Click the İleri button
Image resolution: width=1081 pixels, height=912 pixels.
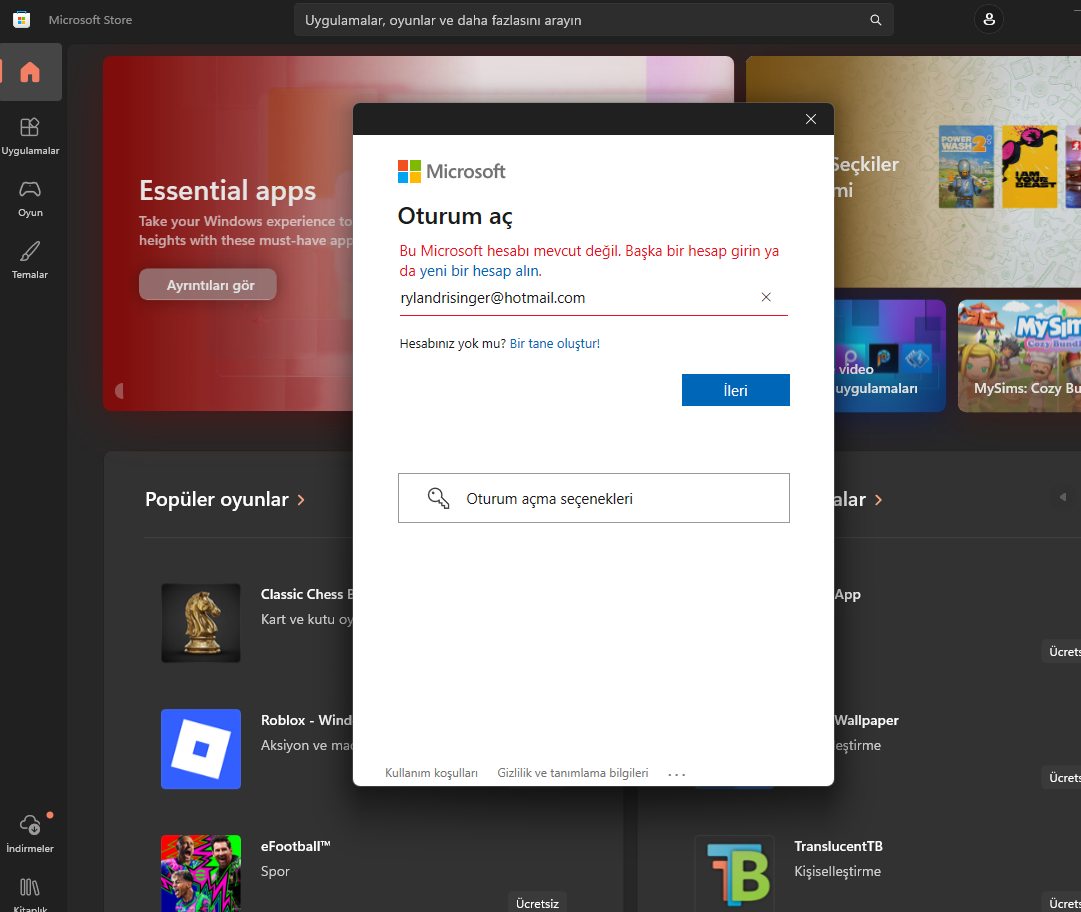(x=736, y=390)
